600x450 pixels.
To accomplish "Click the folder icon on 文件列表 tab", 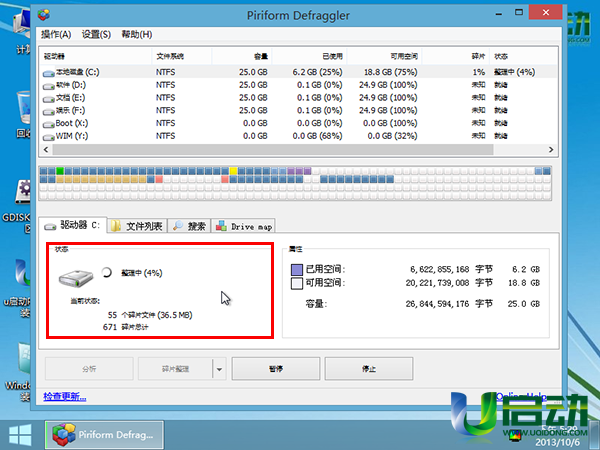I will (116, 226).
